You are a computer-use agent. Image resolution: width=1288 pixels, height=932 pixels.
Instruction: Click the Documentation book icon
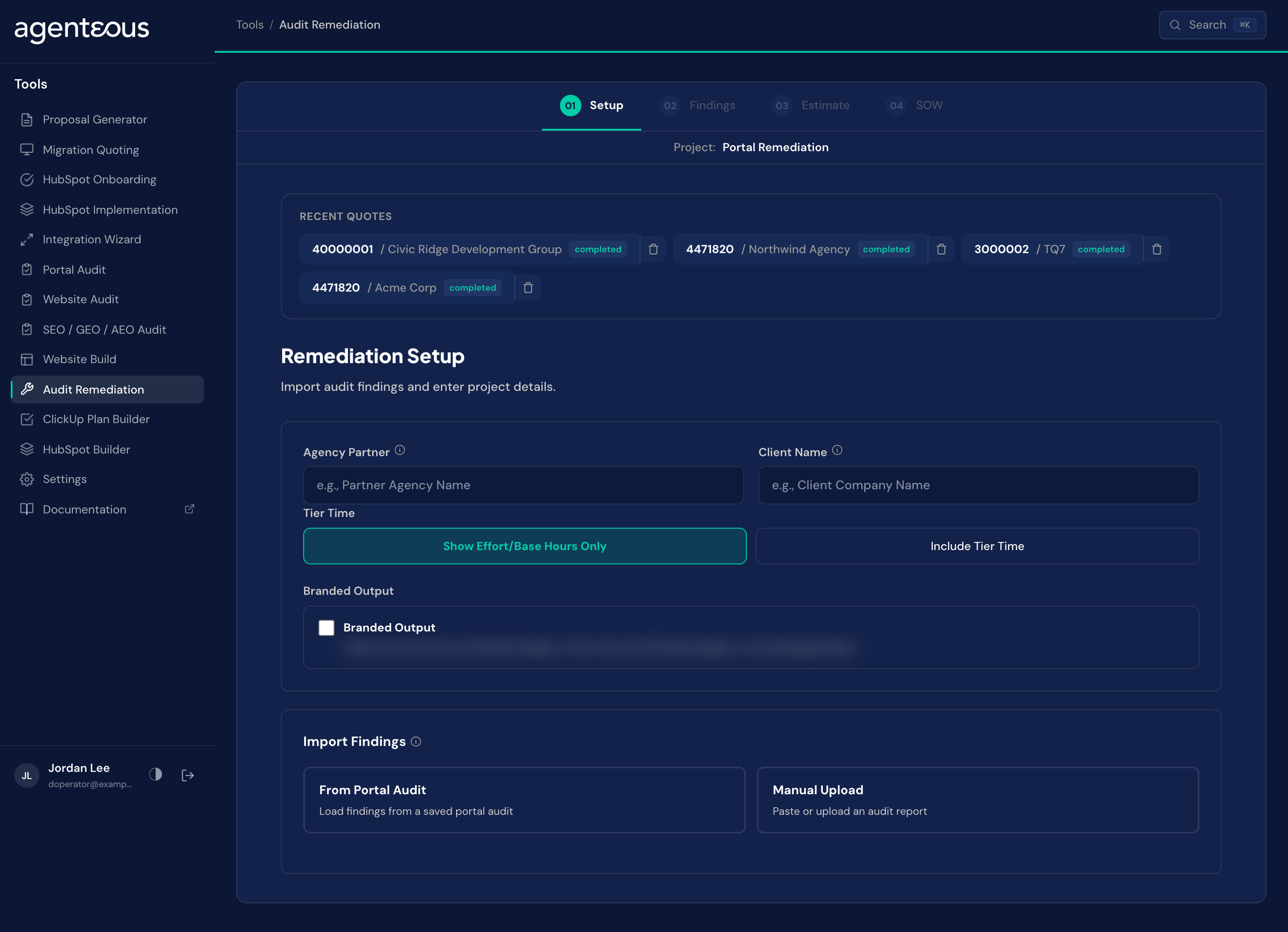click(x=27, y=509)
